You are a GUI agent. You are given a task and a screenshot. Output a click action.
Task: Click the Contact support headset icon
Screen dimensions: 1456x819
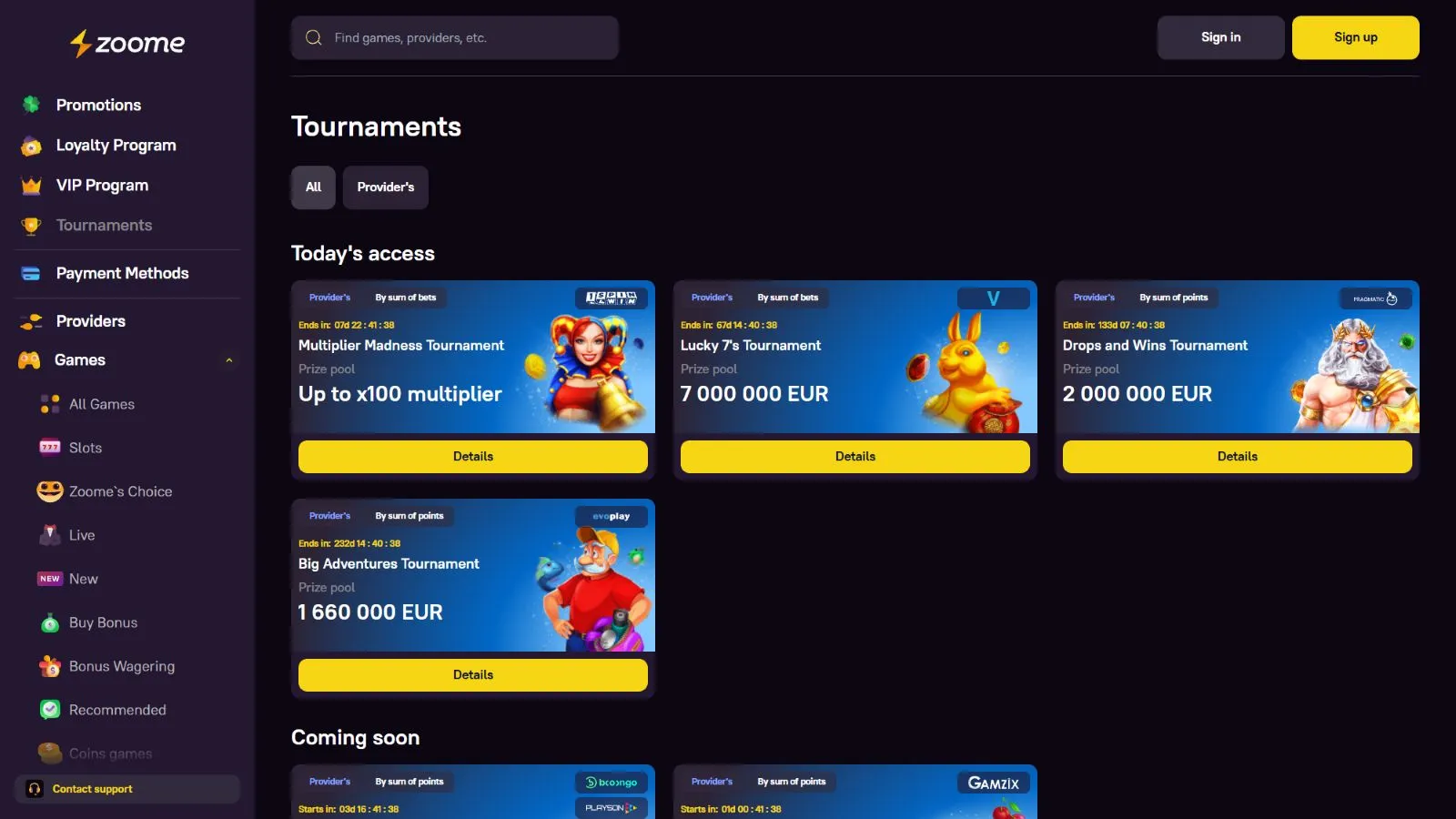[35, 789]
